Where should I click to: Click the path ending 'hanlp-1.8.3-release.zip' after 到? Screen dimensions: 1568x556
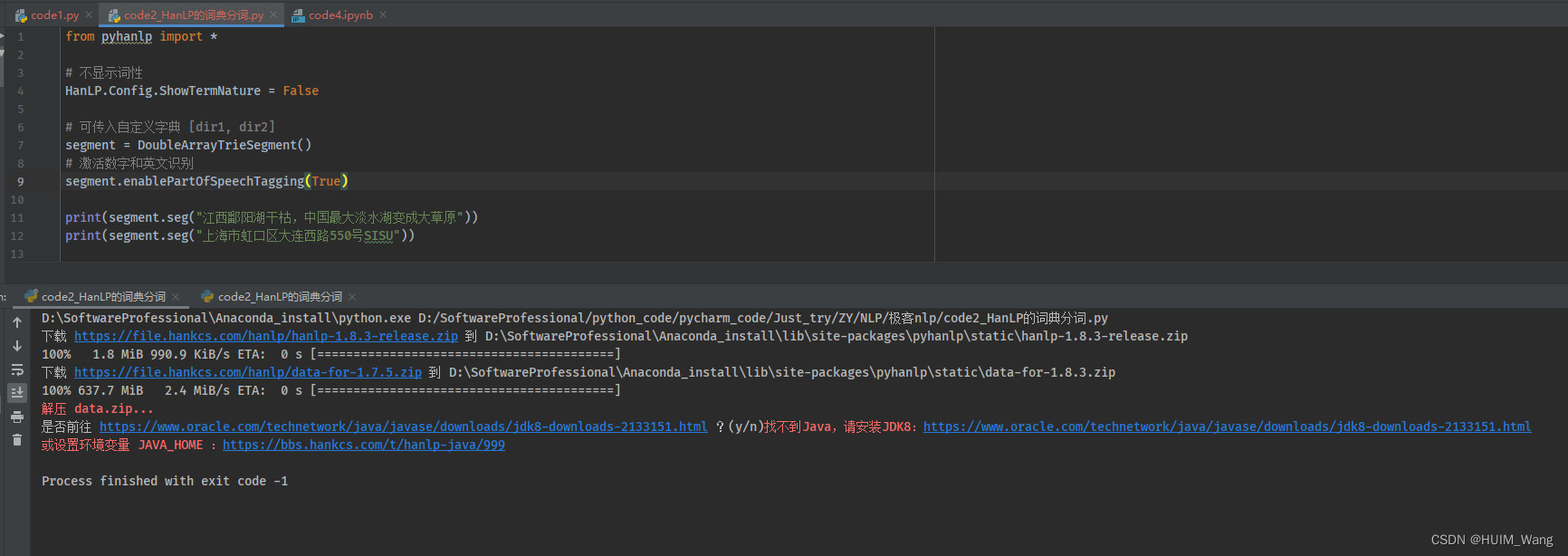[837, 336]
